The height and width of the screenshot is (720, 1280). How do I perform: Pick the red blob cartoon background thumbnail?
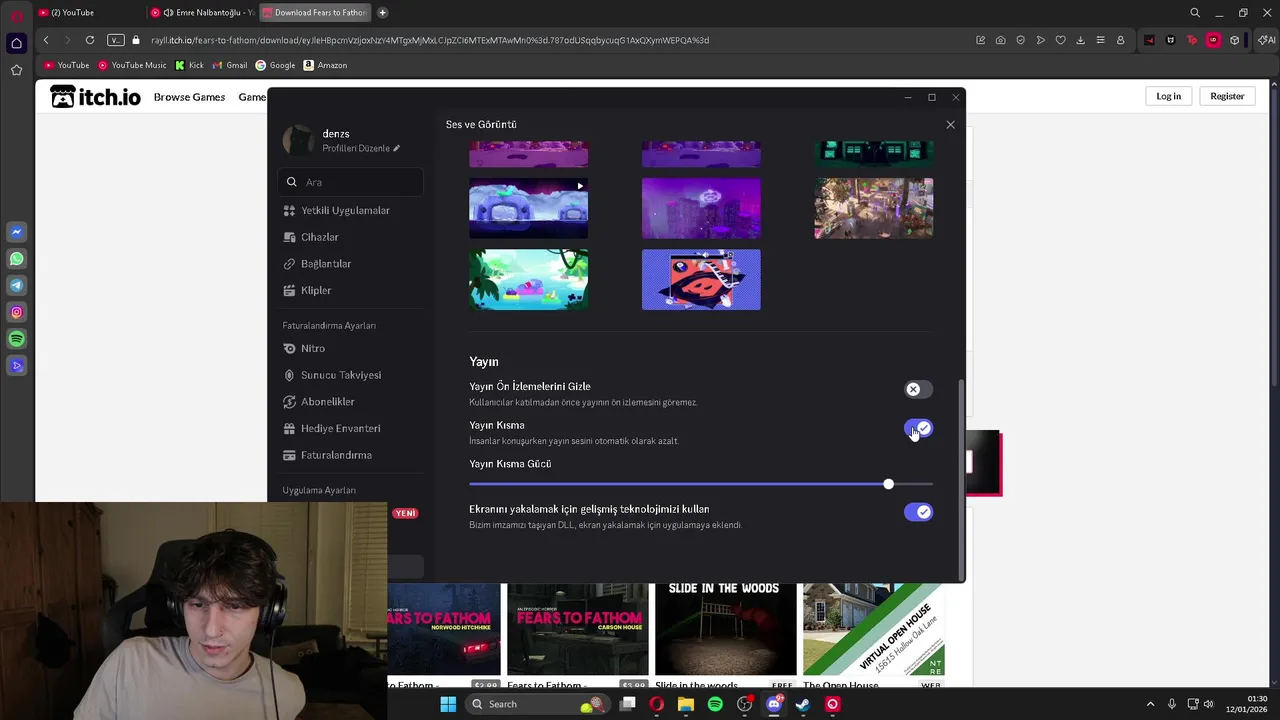tap(701, 279)
